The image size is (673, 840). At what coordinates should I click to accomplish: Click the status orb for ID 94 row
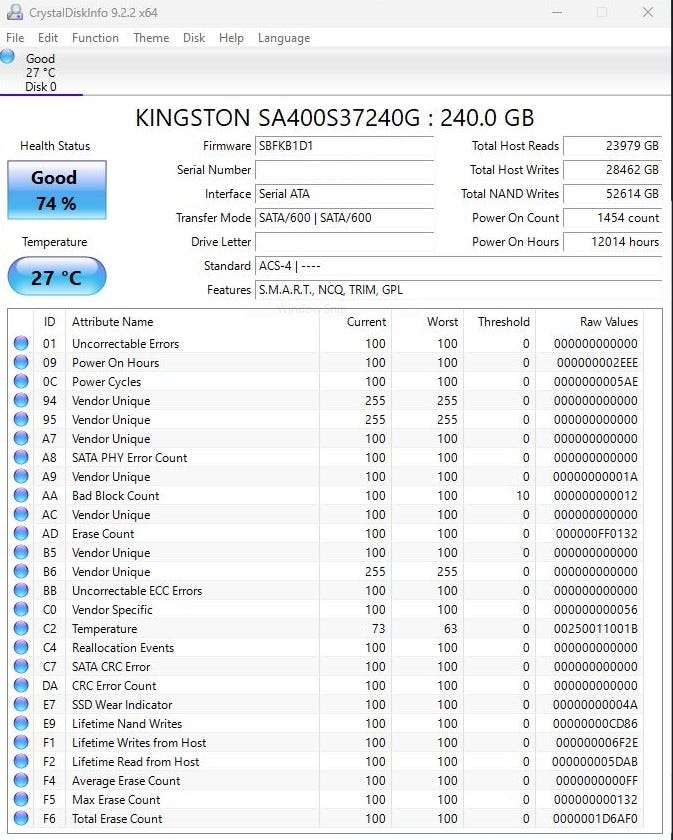(x=21, y=400)
